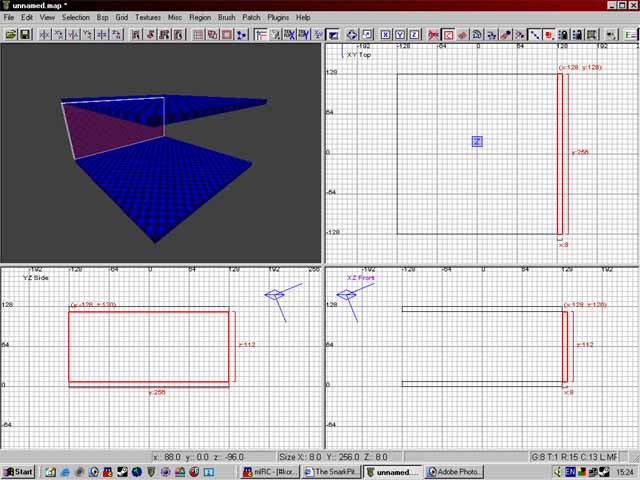
Task: Click the first flip-axis icon after Save
Action: (45, 34)
